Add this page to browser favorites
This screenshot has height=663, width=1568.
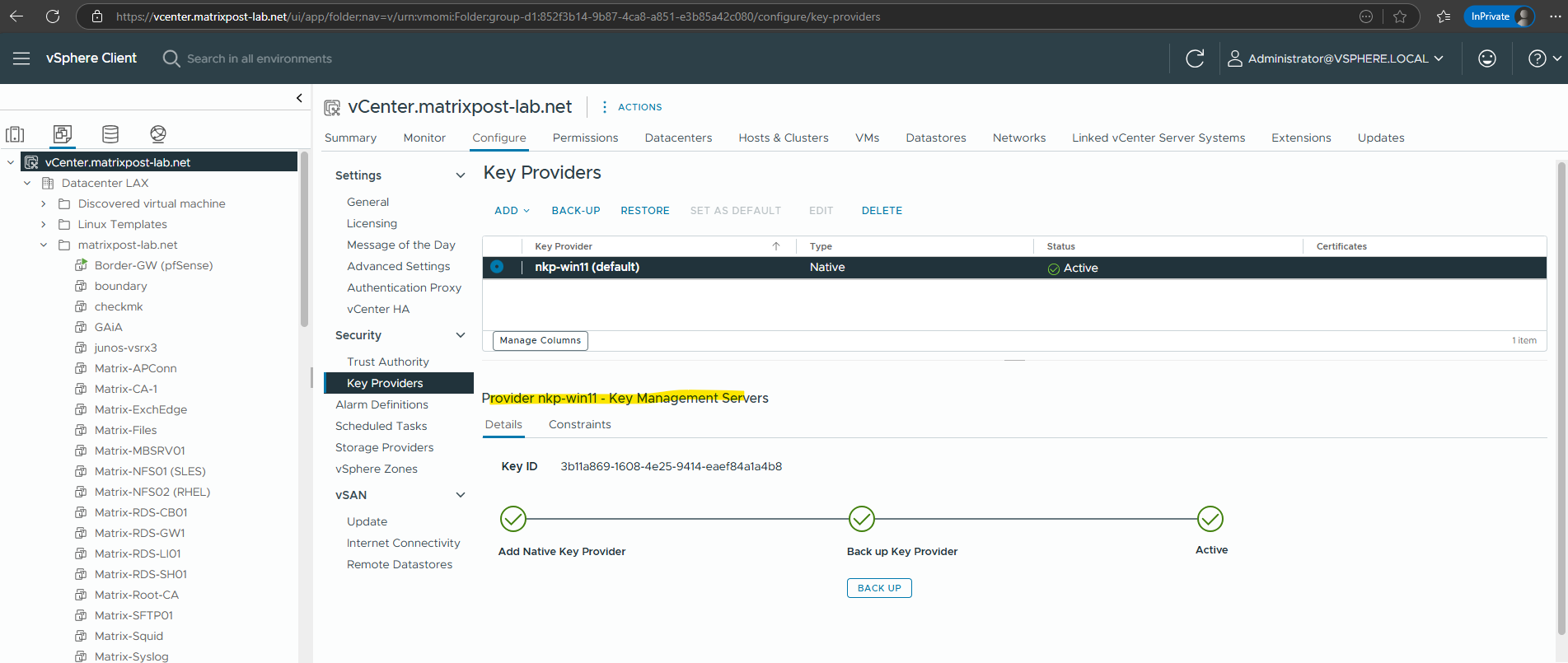click(1400, 16)
